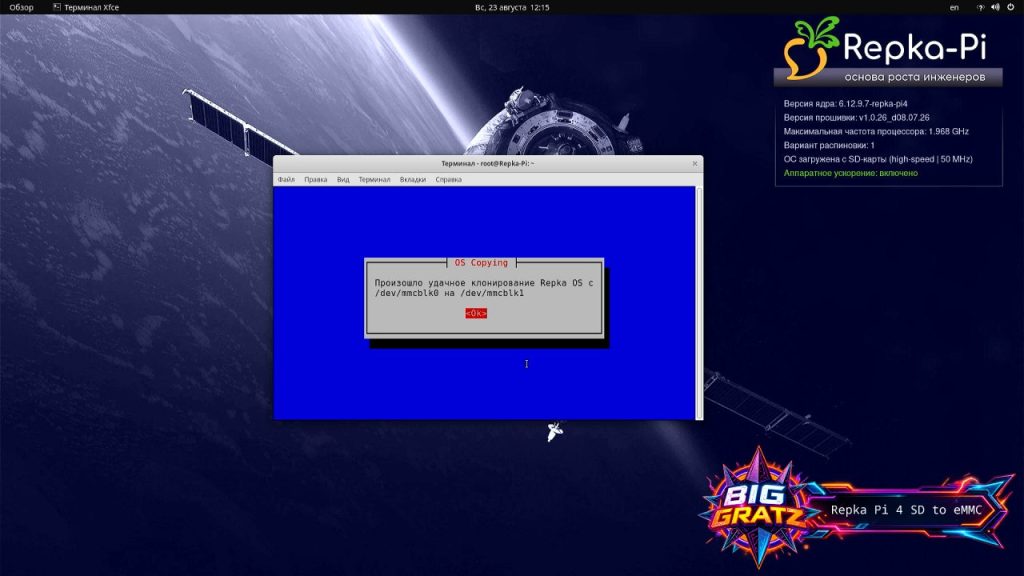Click the 'Версия прошивки' line
1024x576 pixels.
[x=856, y=118]
